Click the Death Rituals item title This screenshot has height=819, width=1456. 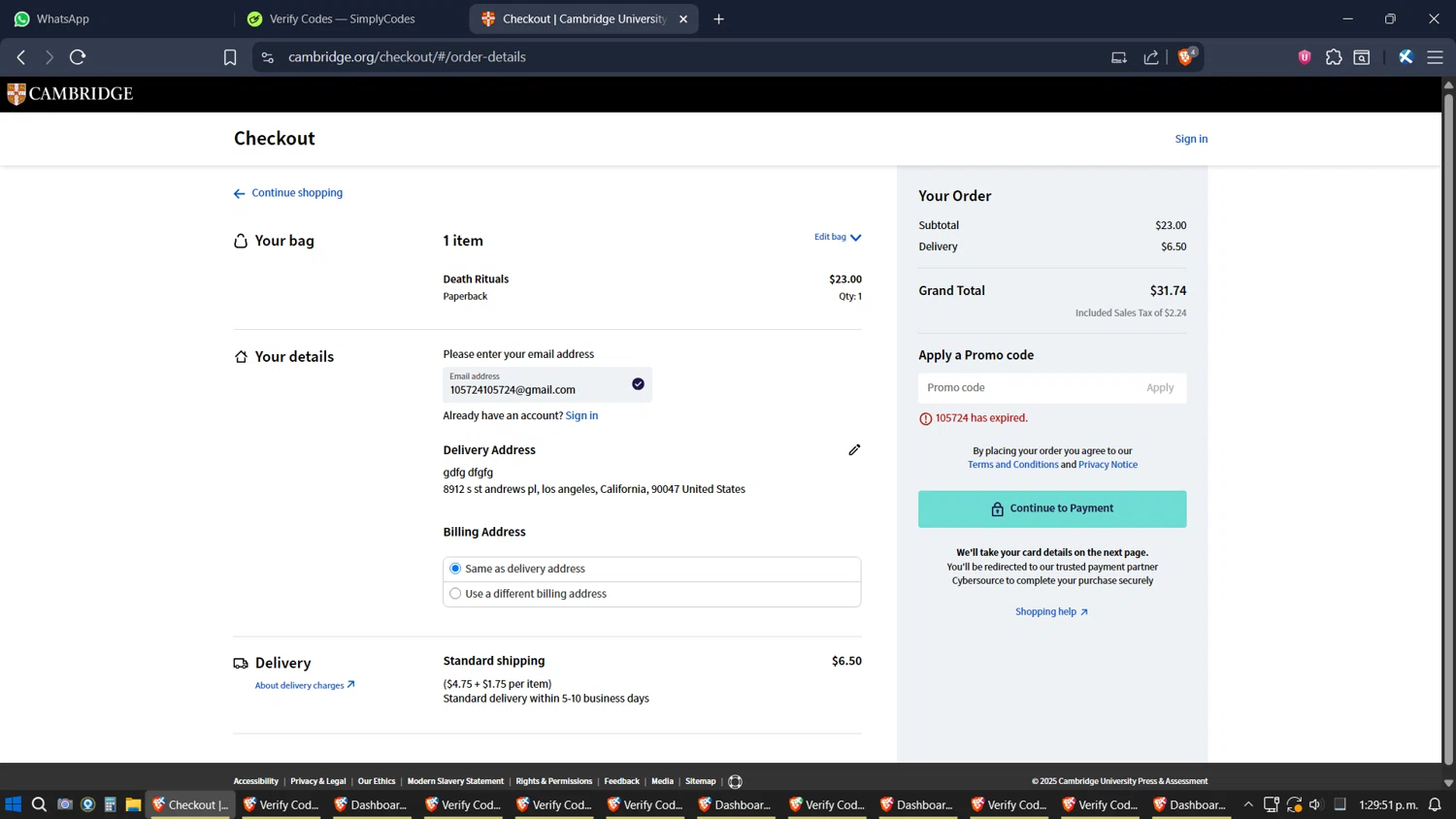pyautogui.click(x=476, y=279)
